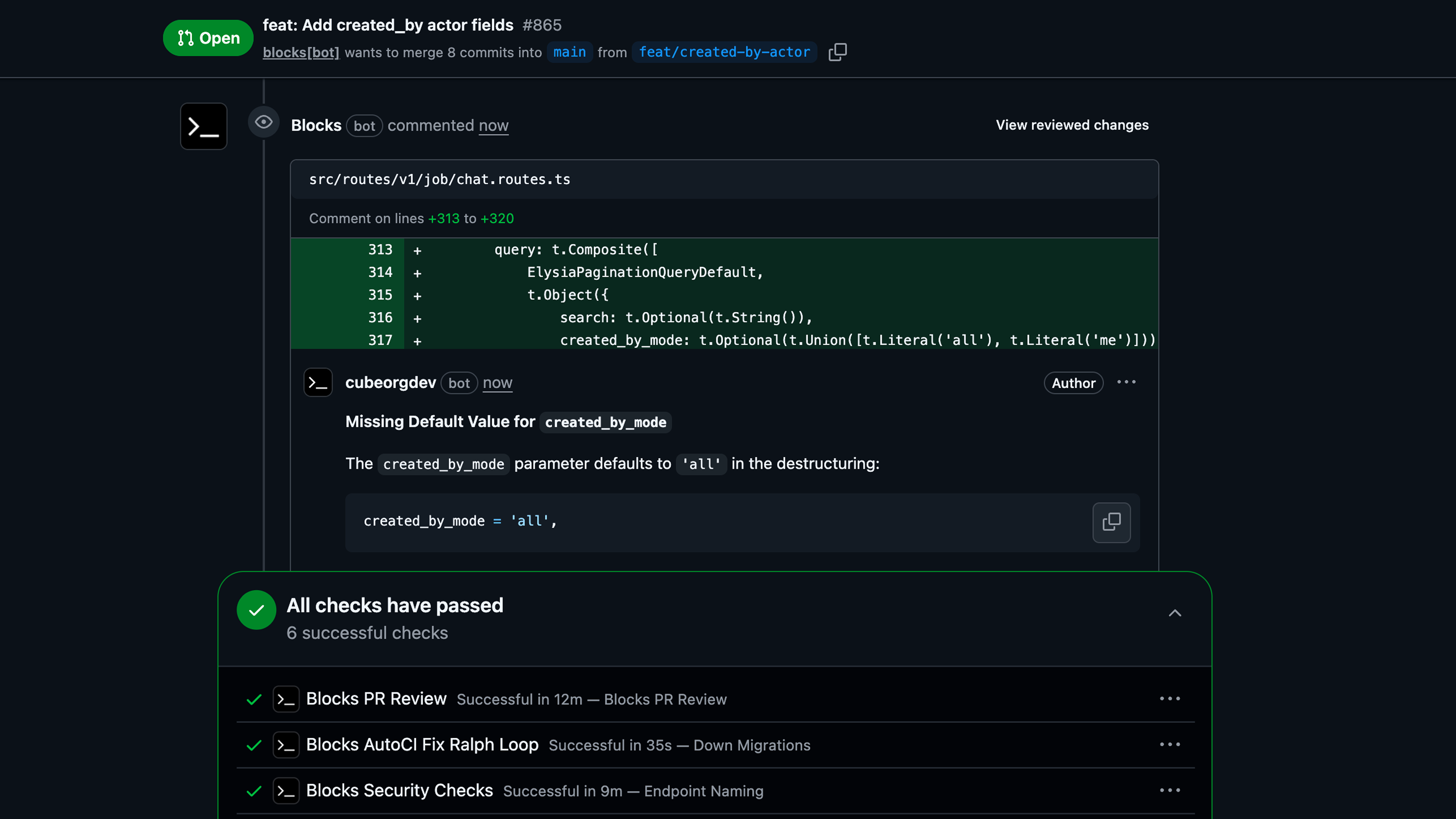Select the feat/created-by-actor branch label

point(724,52)
